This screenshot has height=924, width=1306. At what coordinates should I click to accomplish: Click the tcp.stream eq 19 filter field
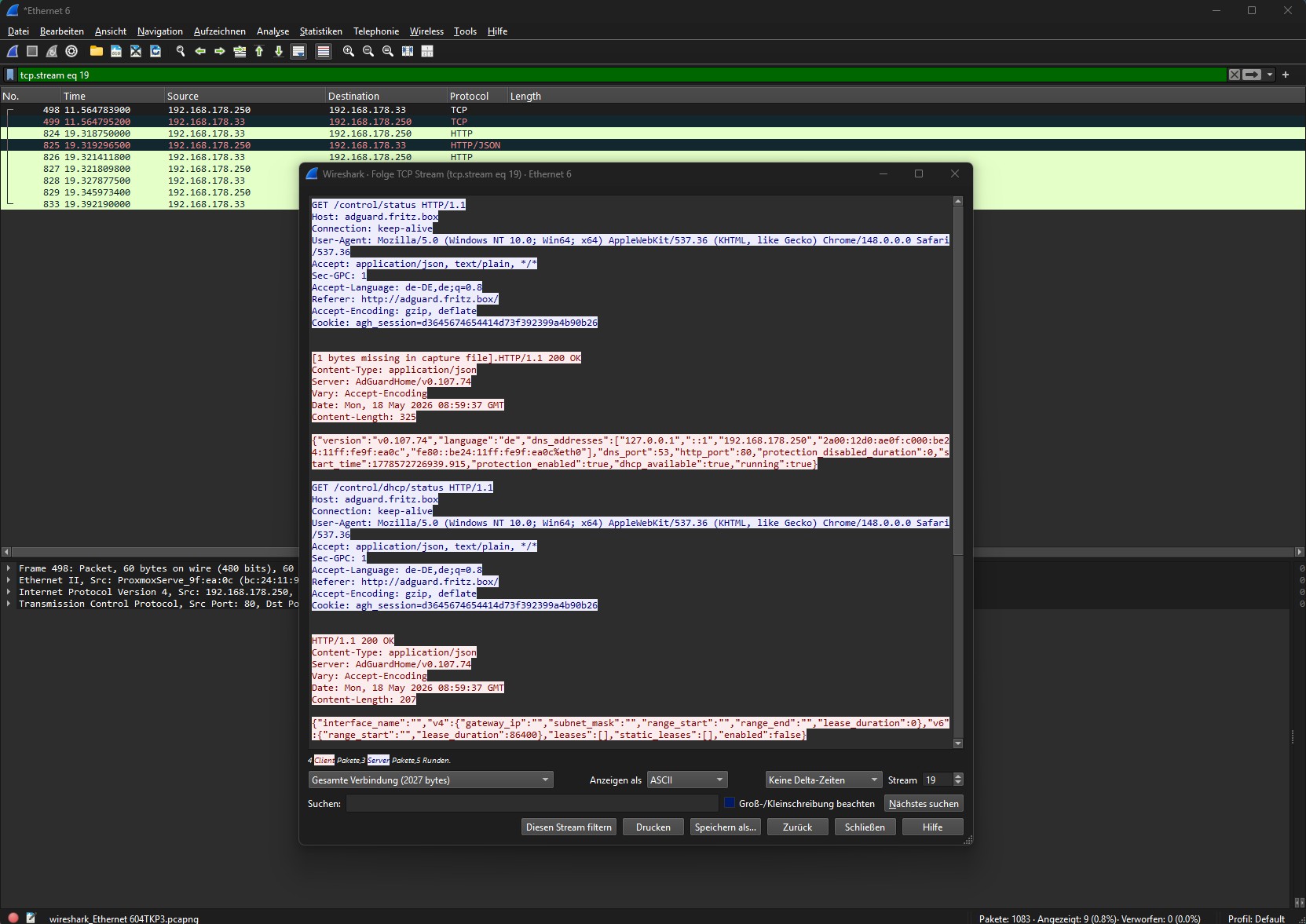click(x=621, y=75)
